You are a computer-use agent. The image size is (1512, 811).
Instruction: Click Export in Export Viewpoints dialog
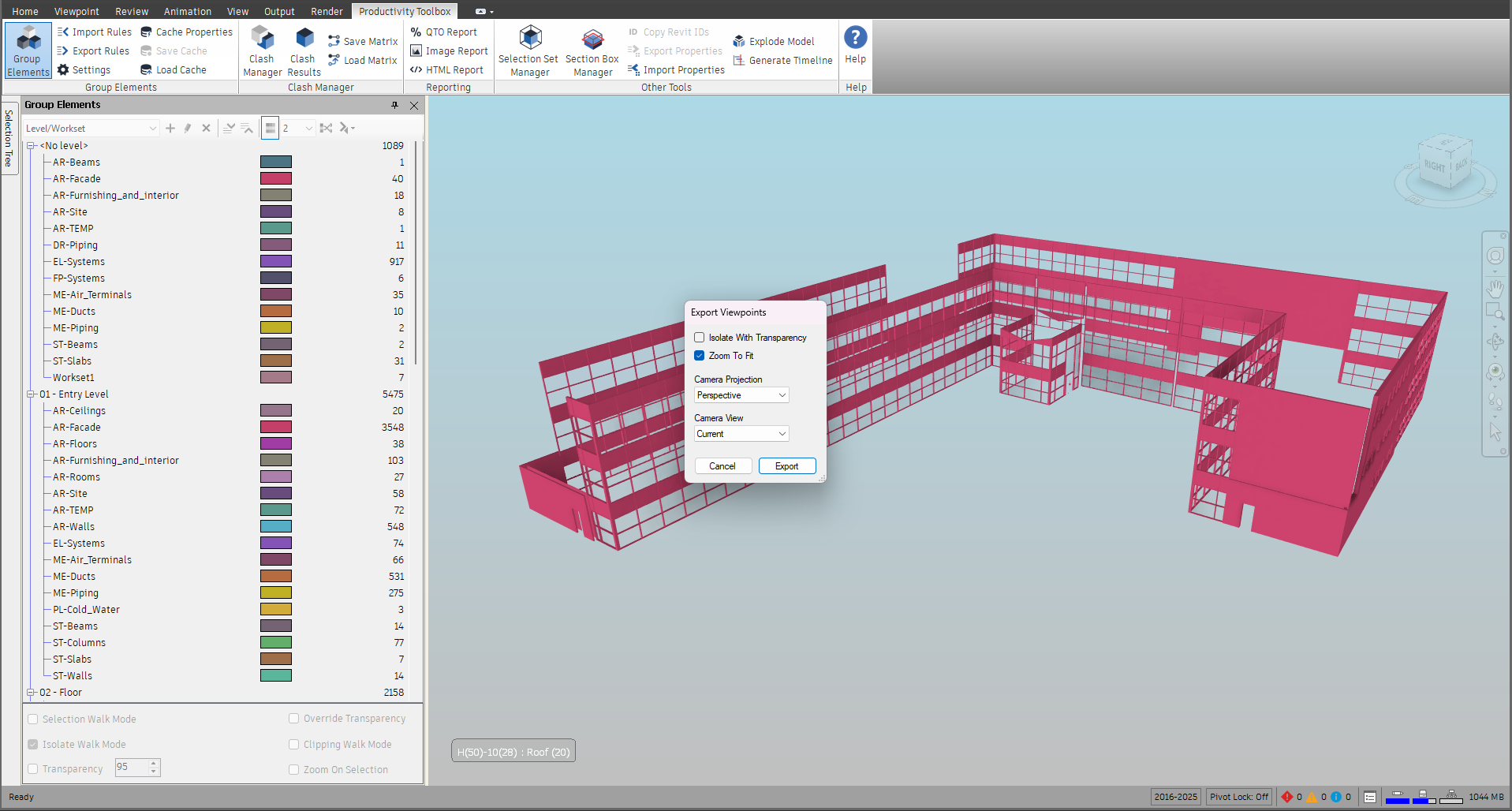pyautogui.click(x=787, y=466)
